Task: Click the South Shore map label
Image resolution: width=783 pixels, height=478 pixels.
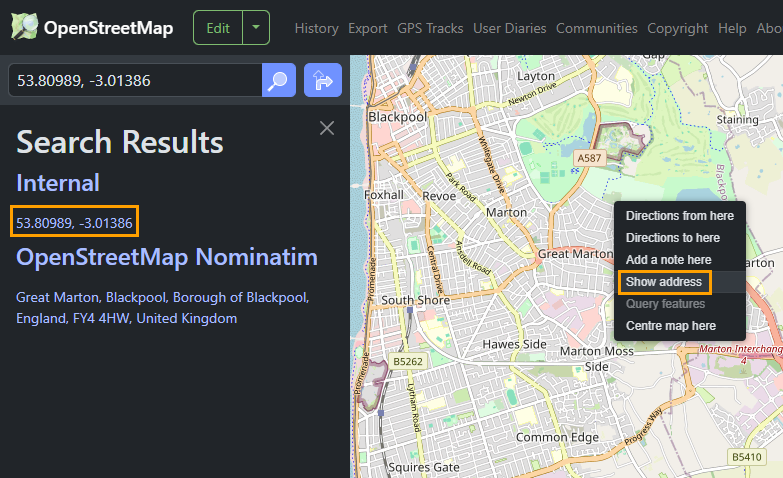Action: point(415,300)
